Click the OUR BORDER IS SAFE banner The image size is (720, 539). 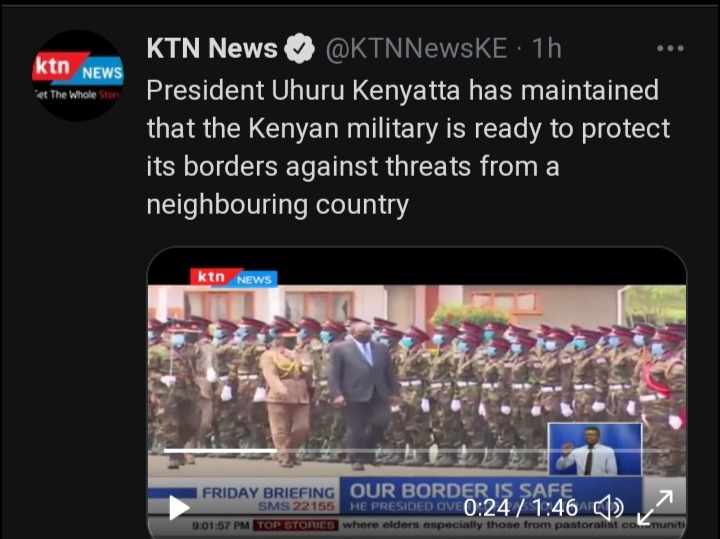point(461,491)
